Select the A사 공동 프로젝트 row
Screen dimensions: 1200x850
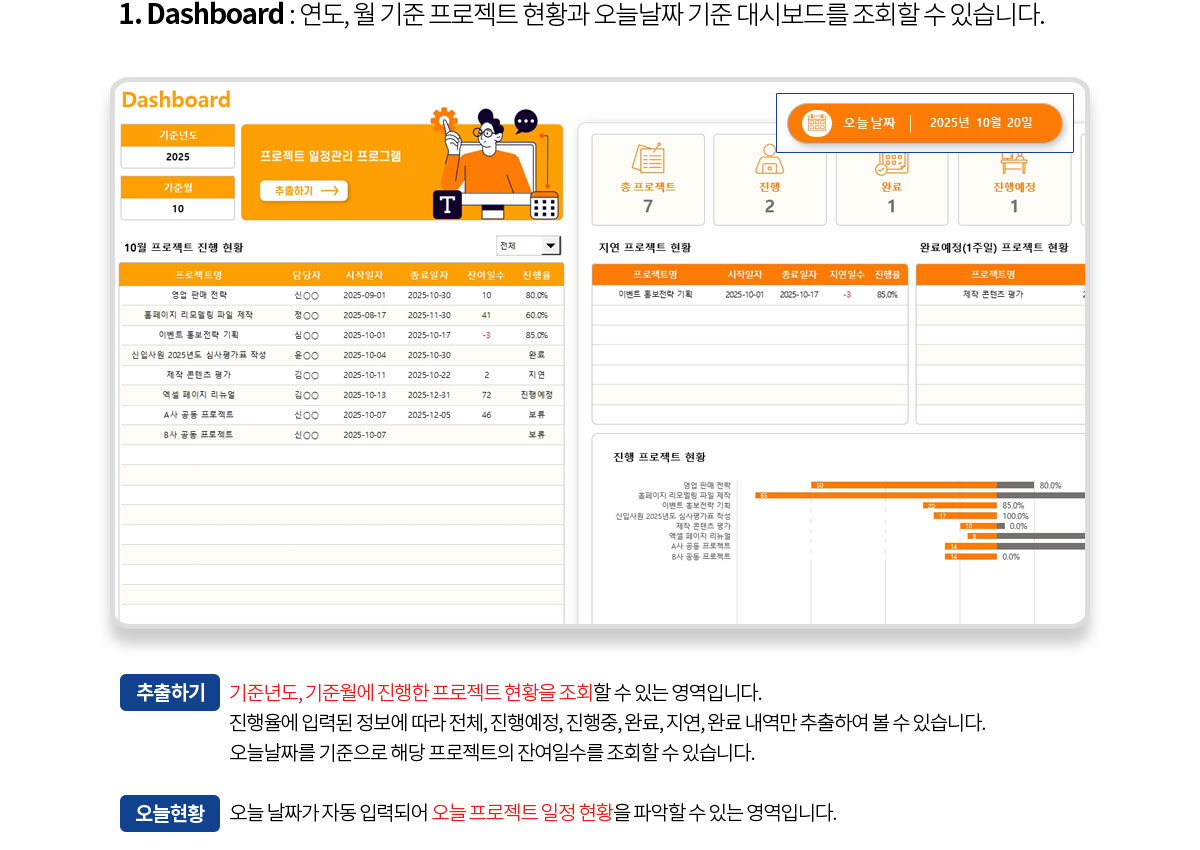pyautogui.click(x=341, y=415)
